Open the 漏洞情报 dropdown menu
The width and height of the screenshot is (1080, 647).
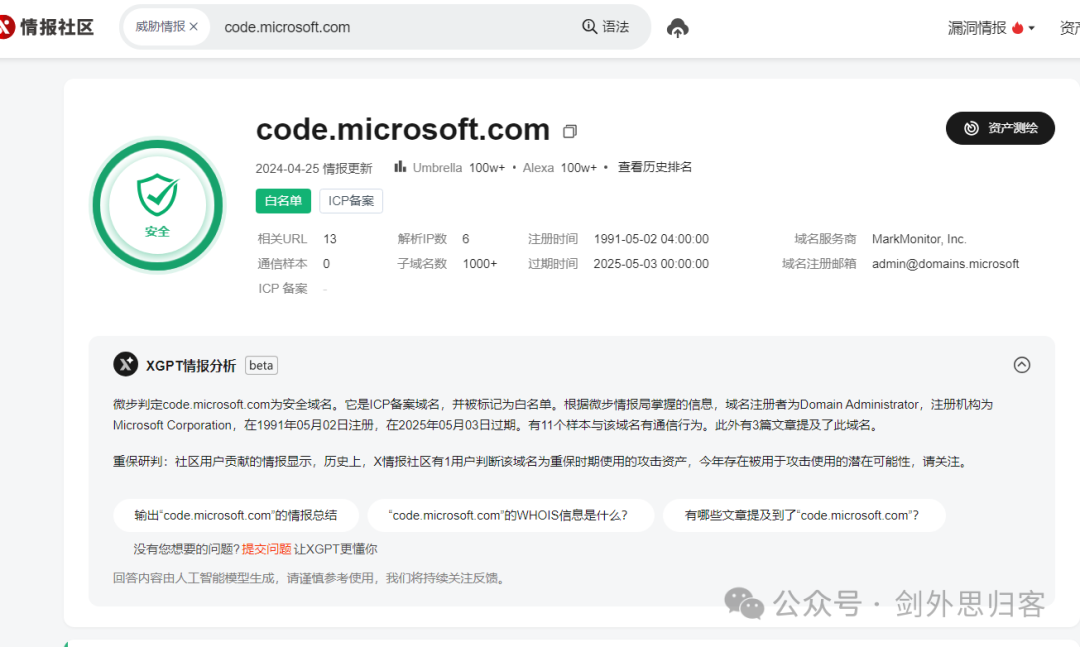(991, 28)
